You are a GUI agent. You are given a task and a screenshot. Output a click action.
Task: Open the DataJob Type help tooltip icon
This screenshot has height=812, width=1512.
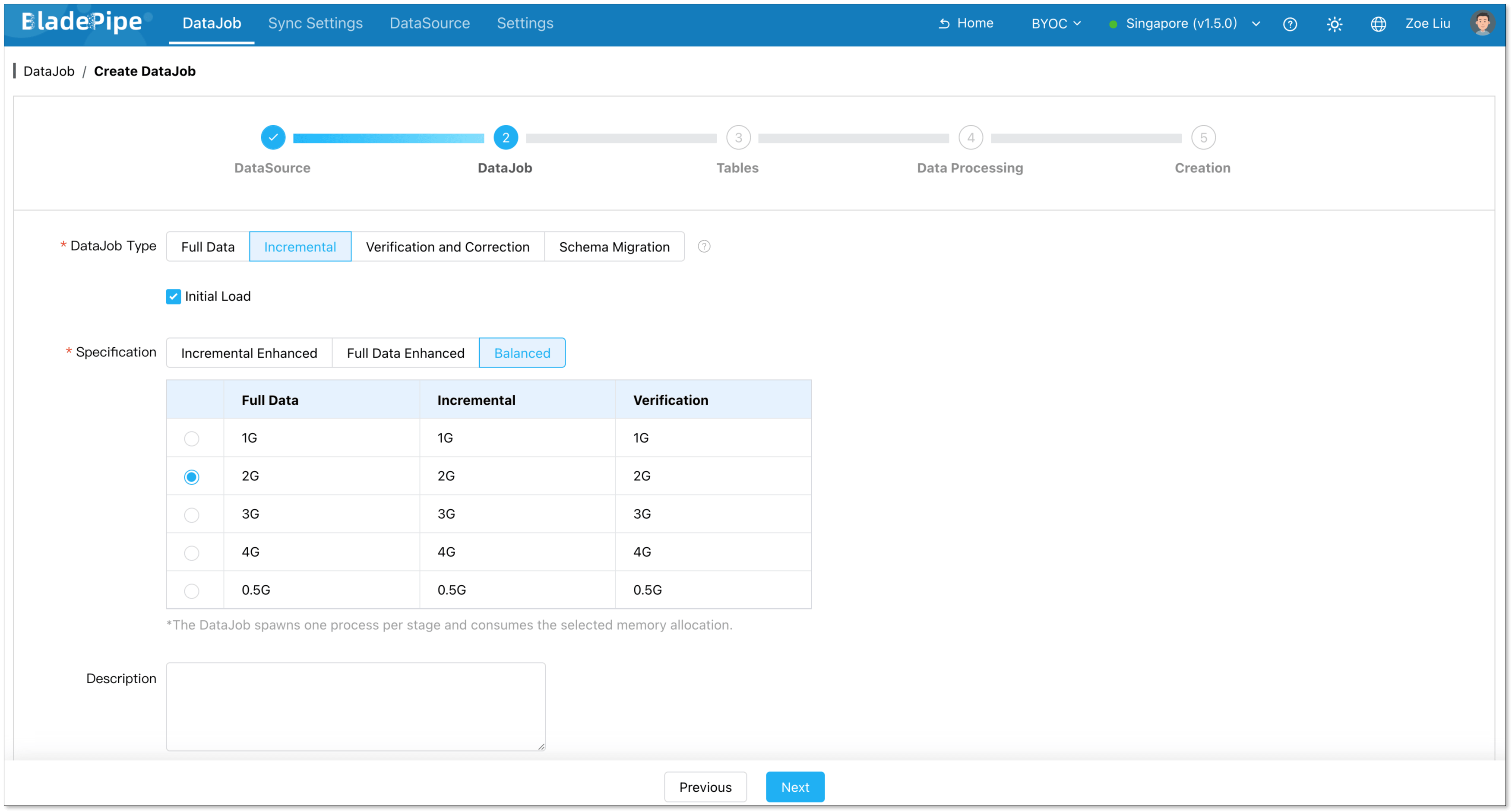pyautogui.click(x=704, y=247)
